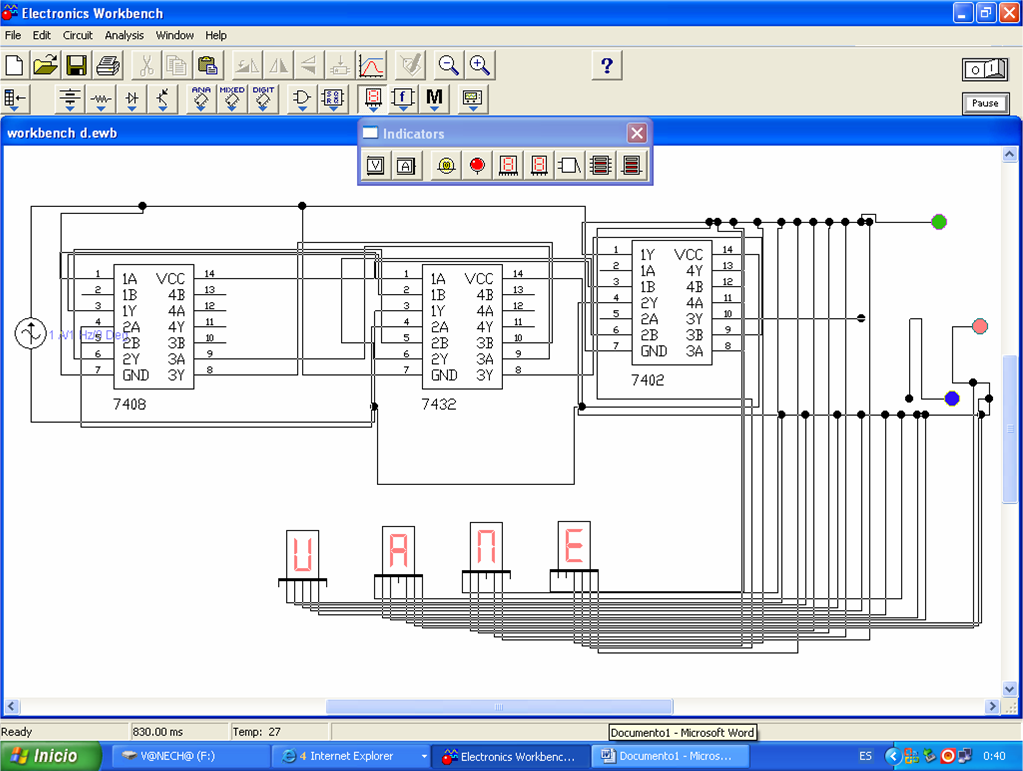Select the Ammeter in Indicators
This screenshot has height=771, width=1023.
[406, 166]
